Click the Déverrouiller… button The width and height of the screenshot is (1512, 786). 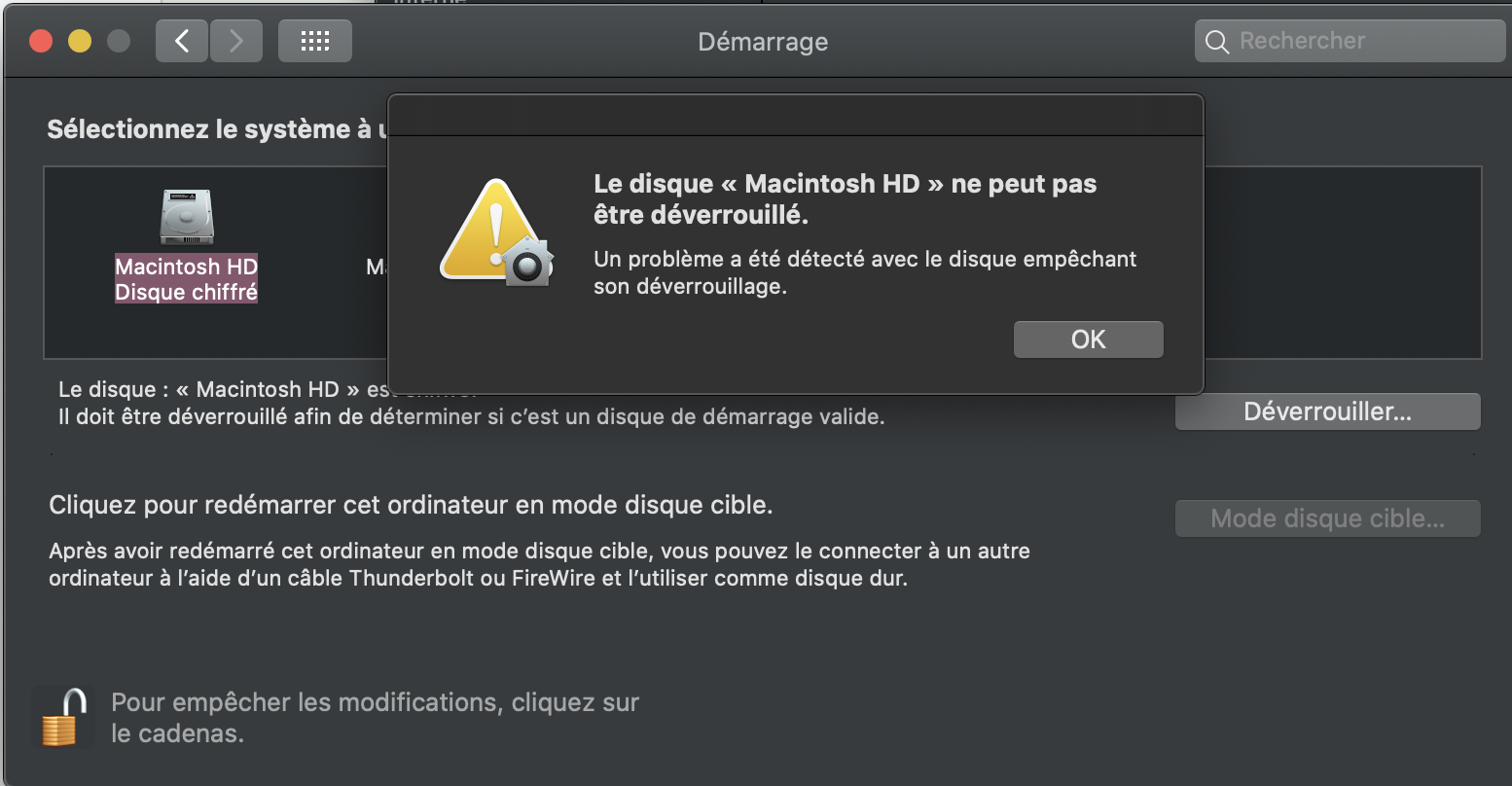[x=1327, y=411]
